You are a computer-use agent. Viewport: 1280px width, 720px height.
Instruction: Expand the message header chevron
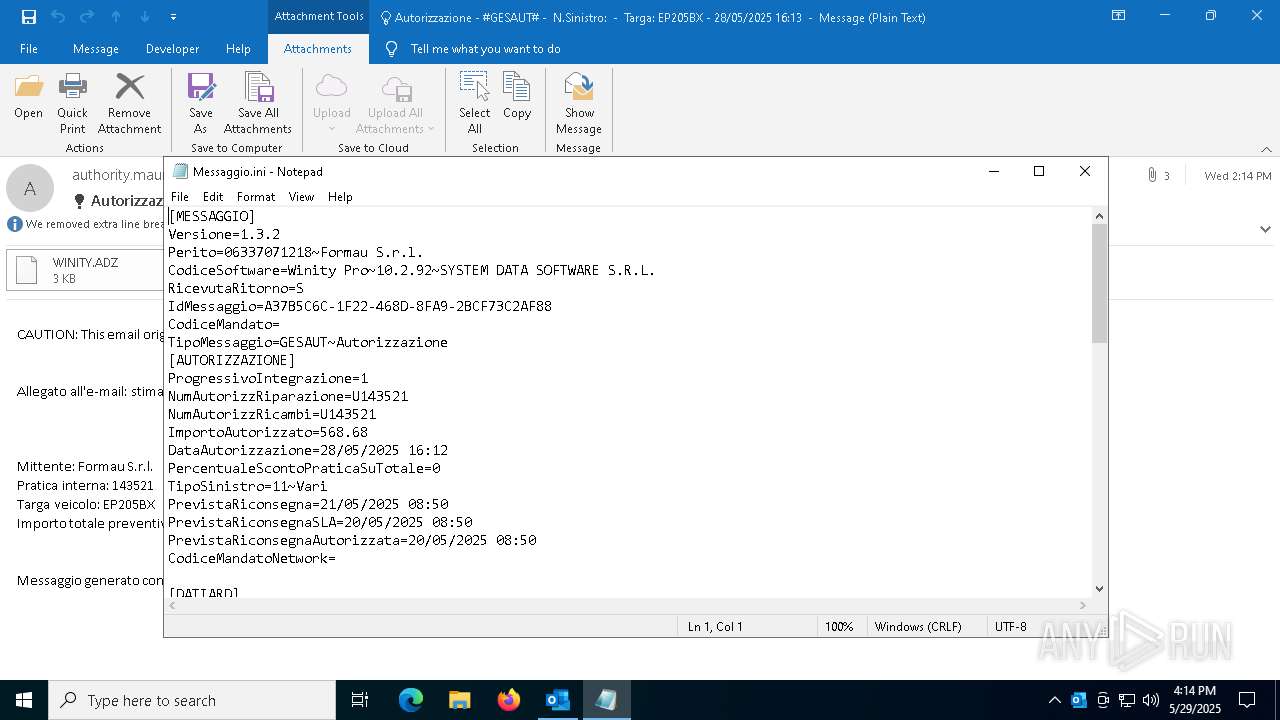(1265, 229)
